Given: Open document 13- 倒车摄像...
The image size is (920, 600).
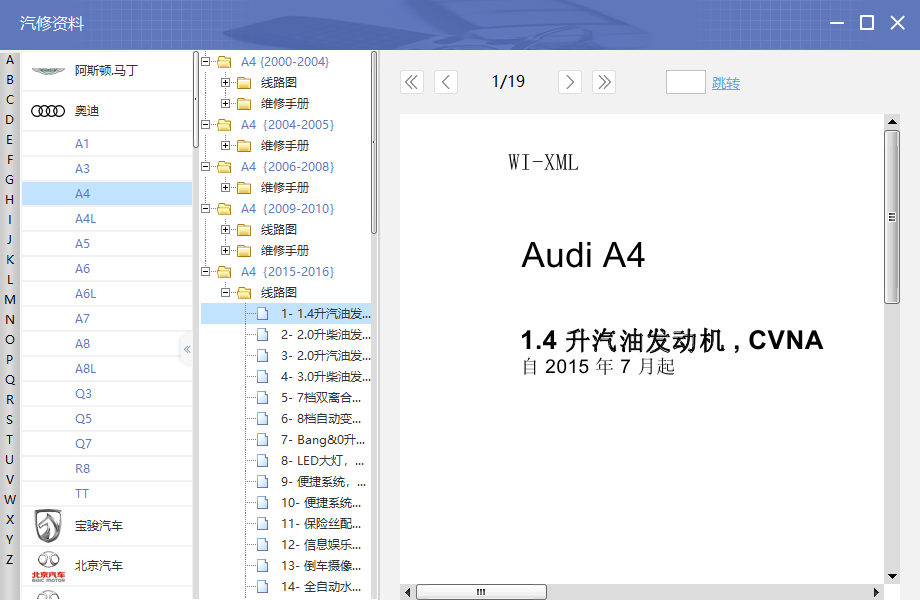Looking at the screenshot, I should 321,566.
